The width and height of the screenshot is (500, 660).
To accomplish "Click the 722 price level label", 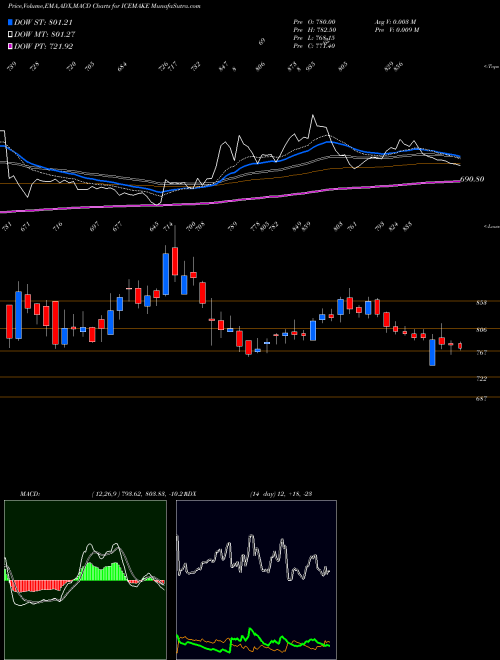I will (482, 379).
